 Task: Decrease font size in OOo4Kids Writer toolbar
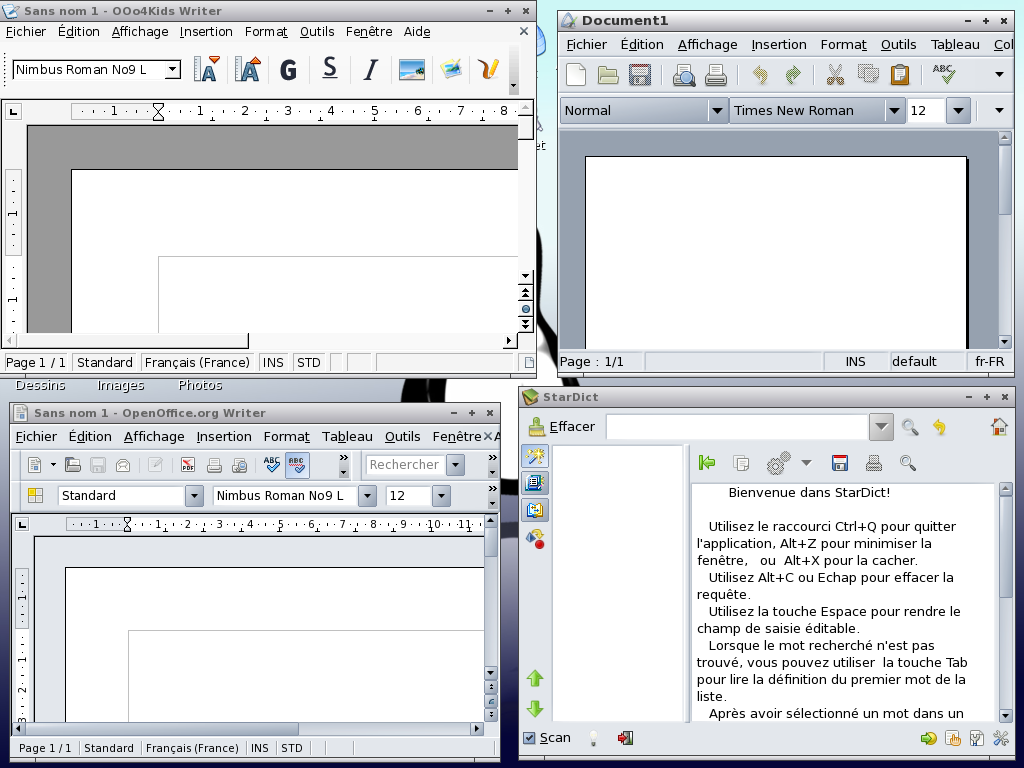point(206,69)
